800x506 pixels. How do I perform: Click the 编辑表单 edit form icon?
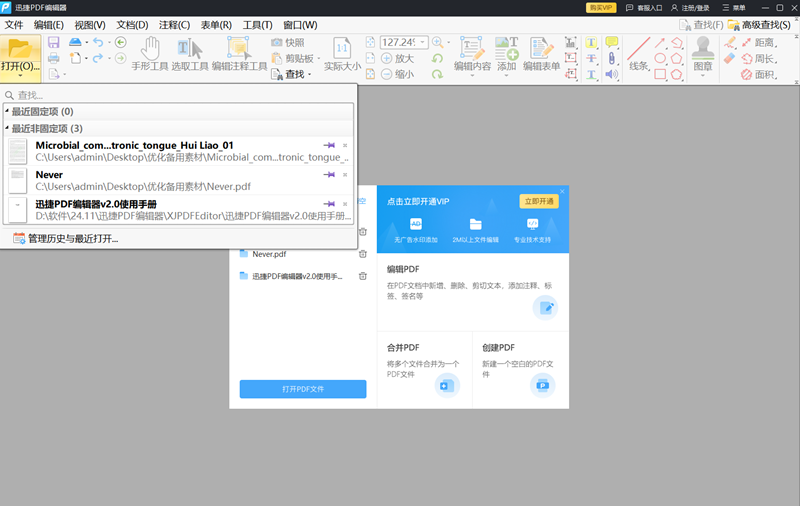point(541,48)
